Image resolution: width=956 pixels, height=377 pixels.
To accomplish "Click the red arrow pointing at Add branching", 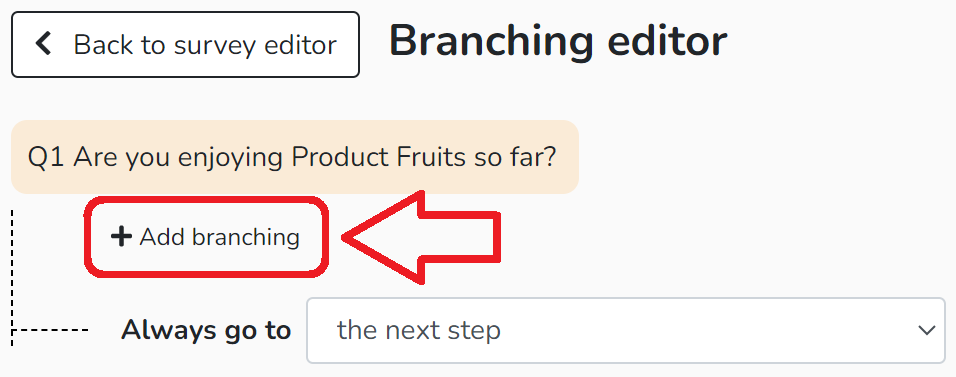I will point(422,237).
